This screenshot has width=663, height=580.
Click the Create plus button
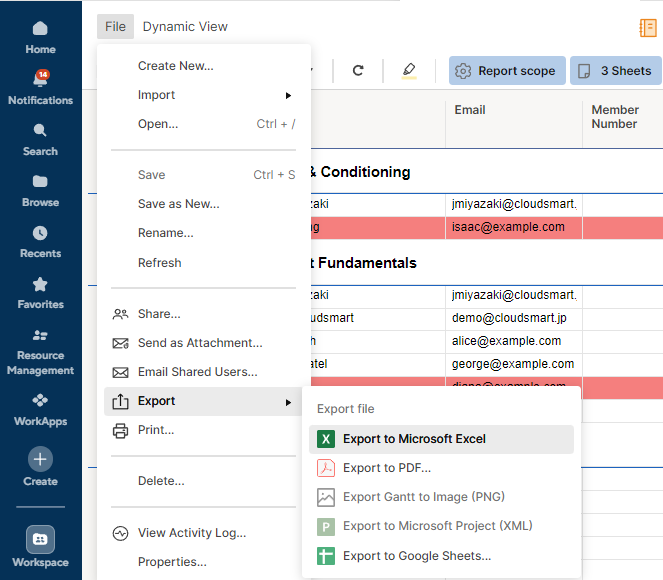(40, 459)
